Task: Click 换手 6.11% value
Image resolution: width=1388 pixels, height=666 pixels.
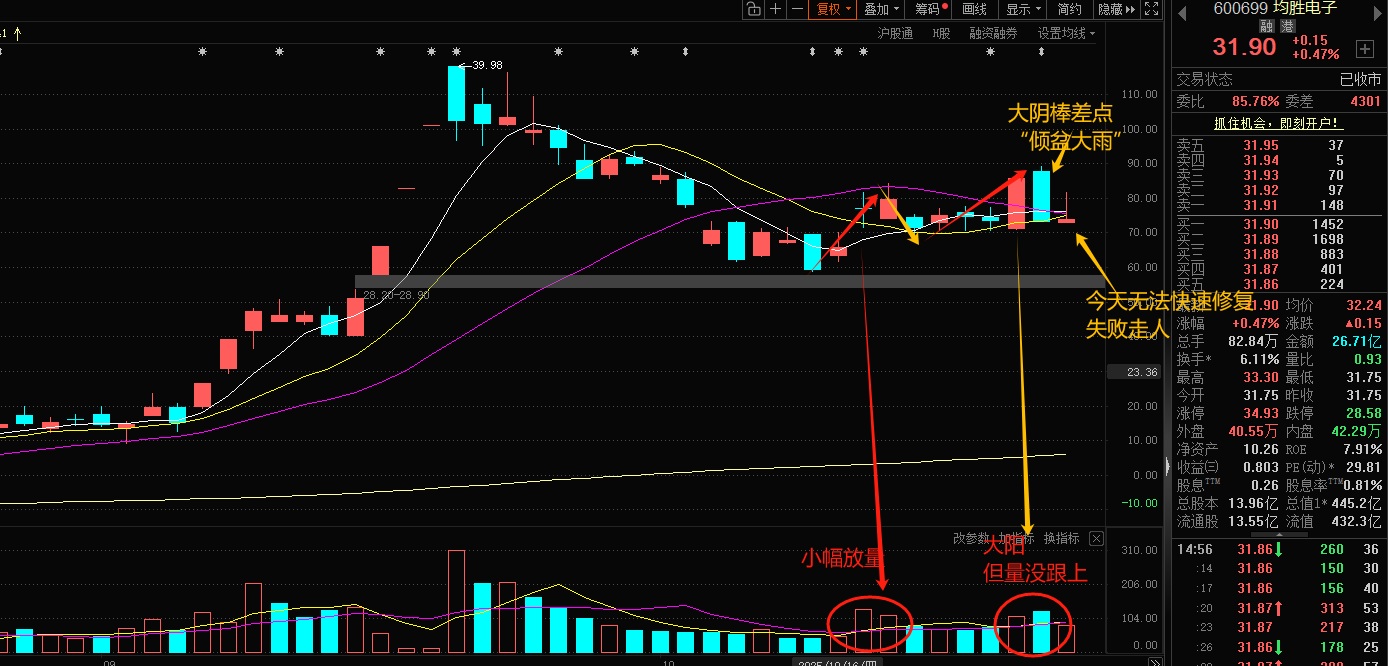Action: pos(1259,359)
